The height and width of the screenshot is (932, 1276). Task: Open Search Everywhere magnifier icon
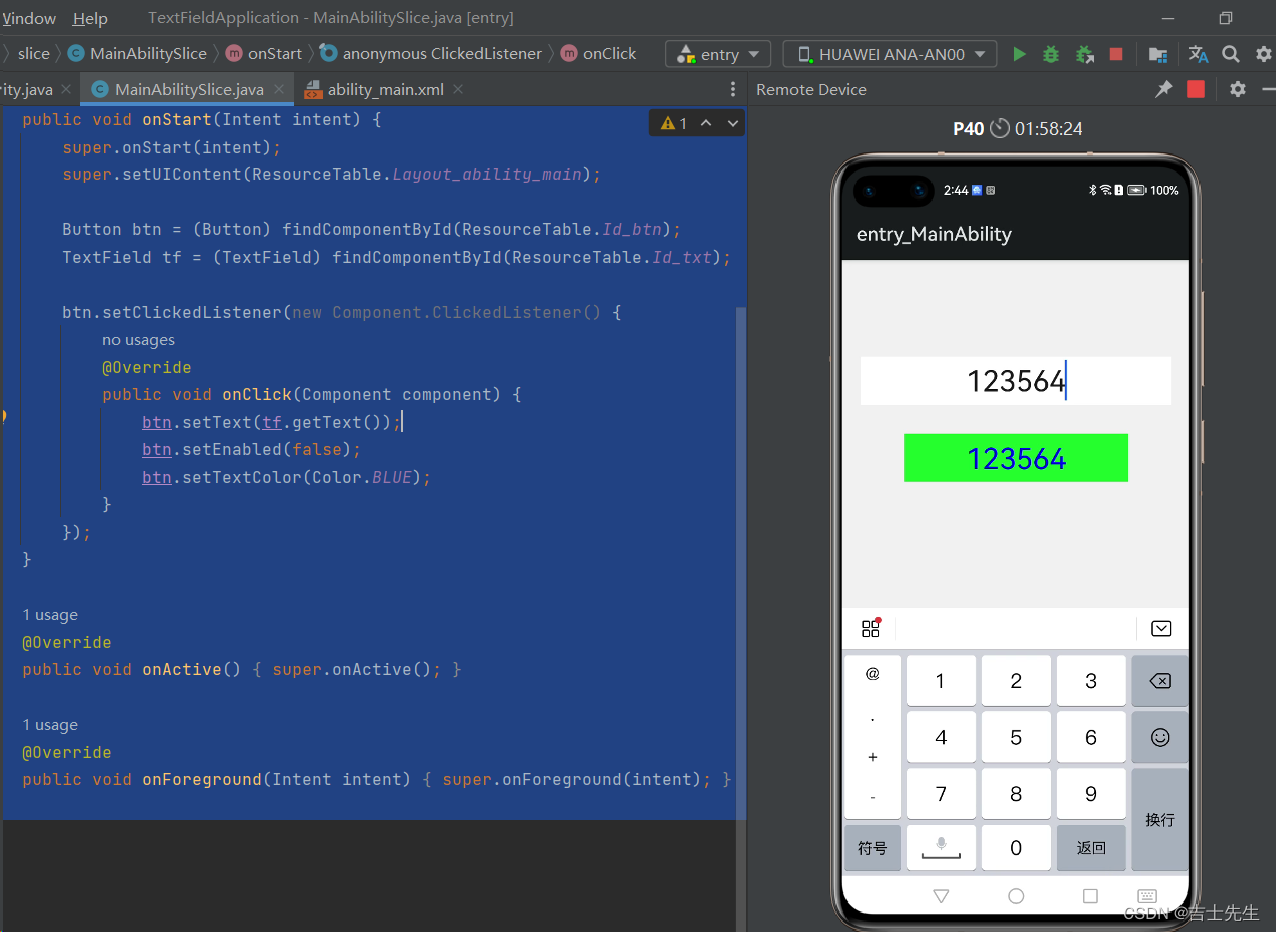click(1231, 54)
